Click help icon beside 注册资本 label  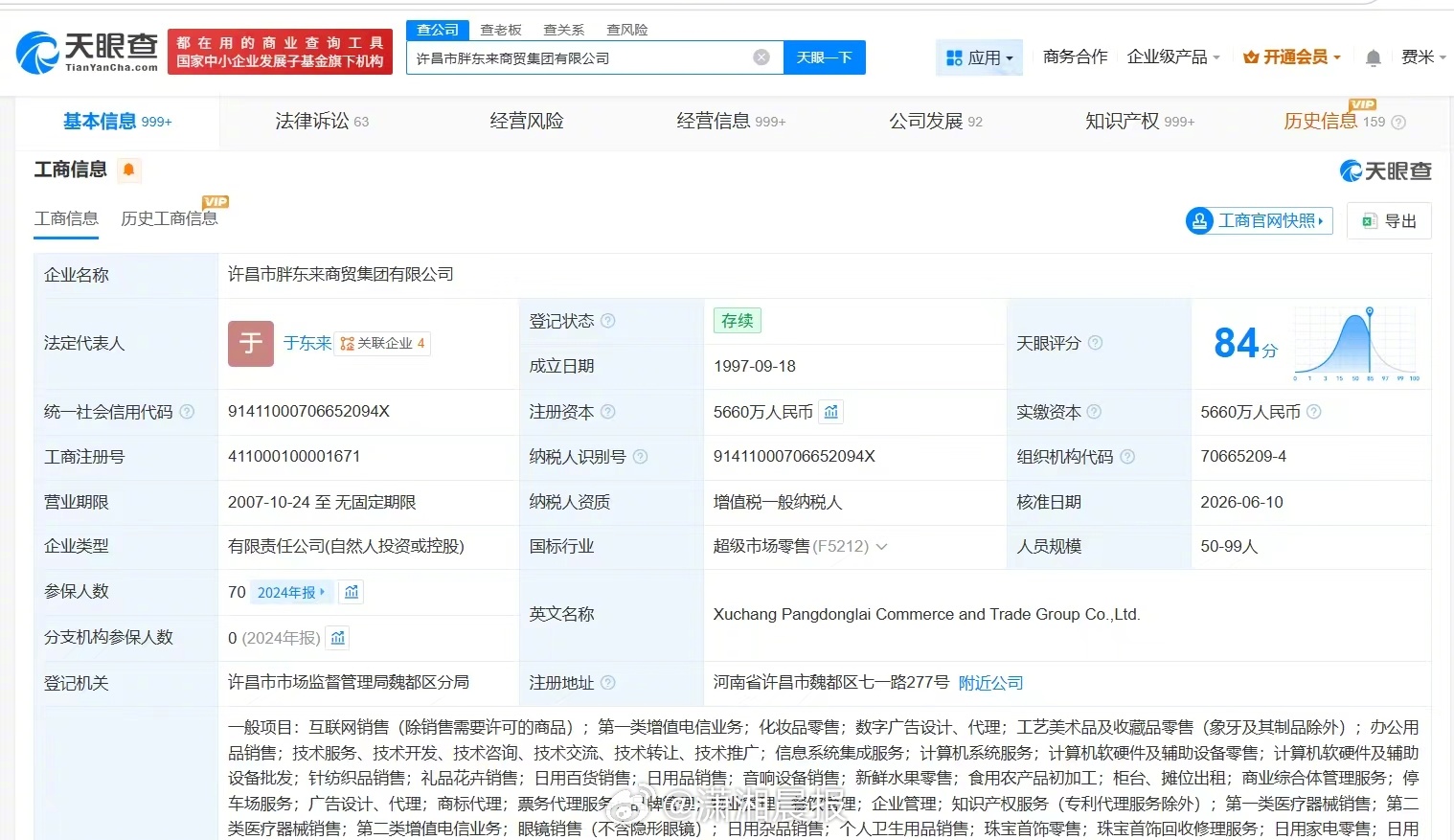608,412
